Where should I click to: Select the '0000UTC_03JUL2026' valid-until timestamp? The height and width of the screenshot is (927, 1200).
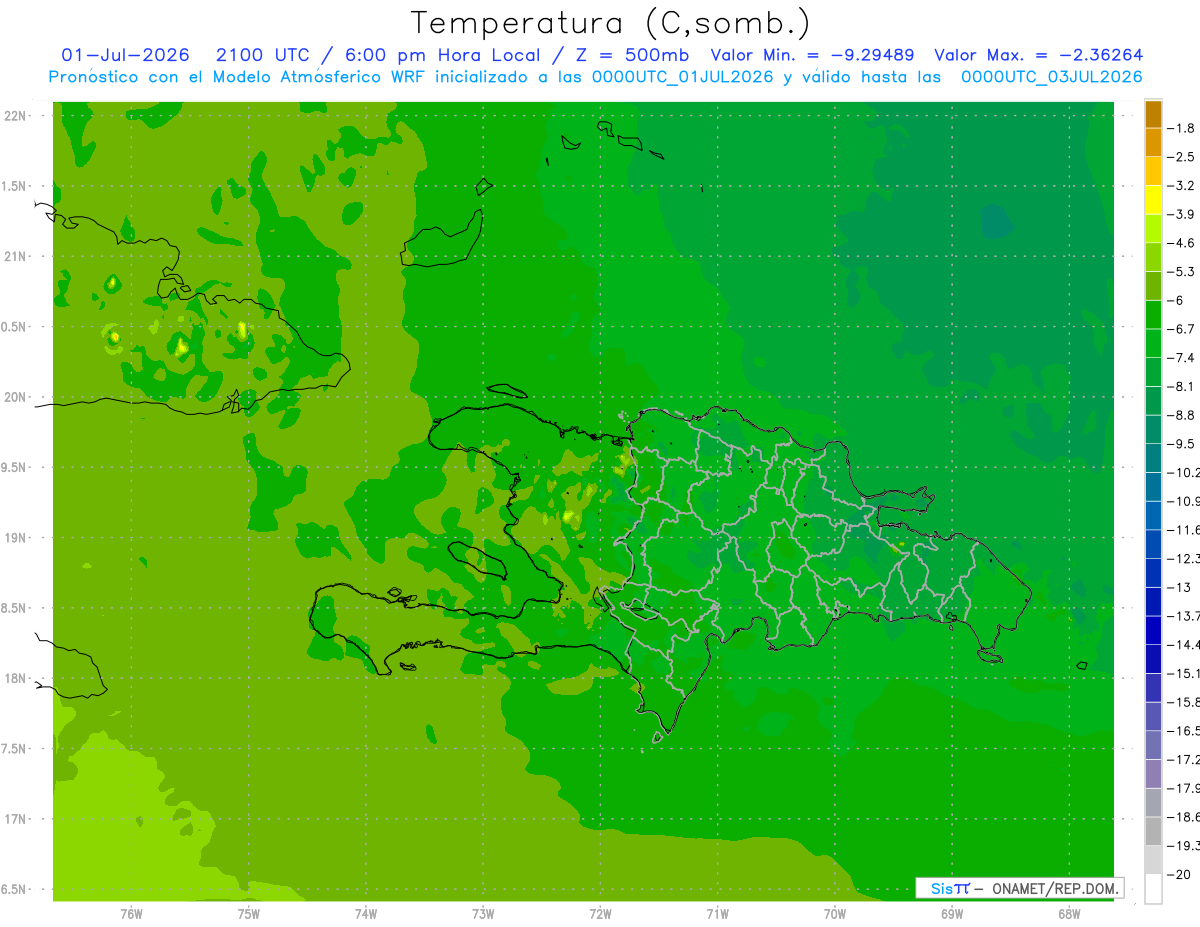[1051, 77]
